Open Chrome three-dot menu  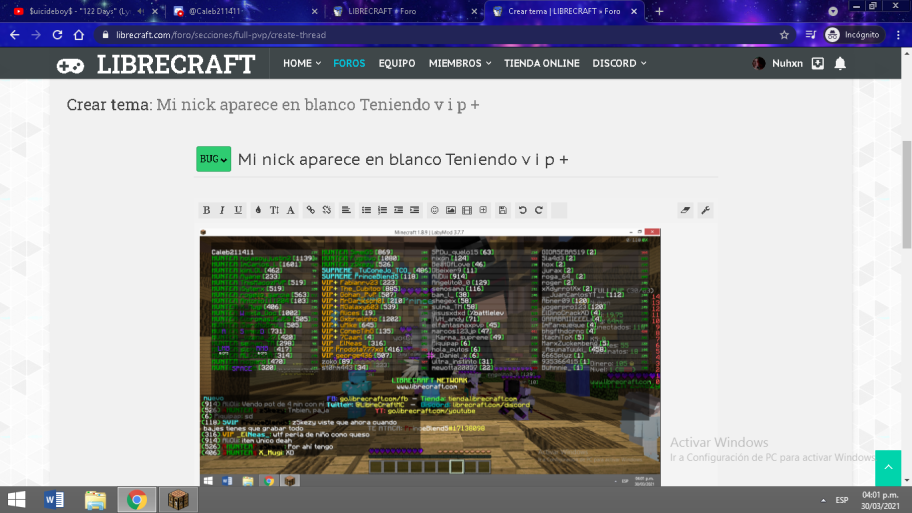pyautogui.click(x=898, y=35)
